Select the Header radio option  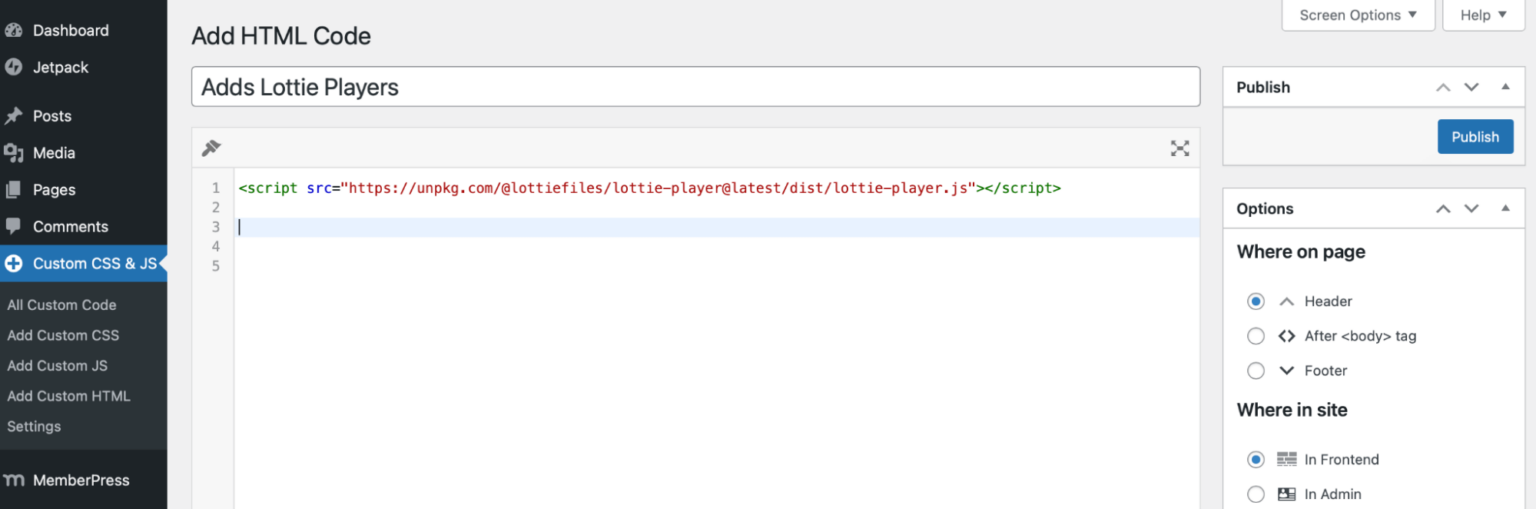tap(1256, 301)
